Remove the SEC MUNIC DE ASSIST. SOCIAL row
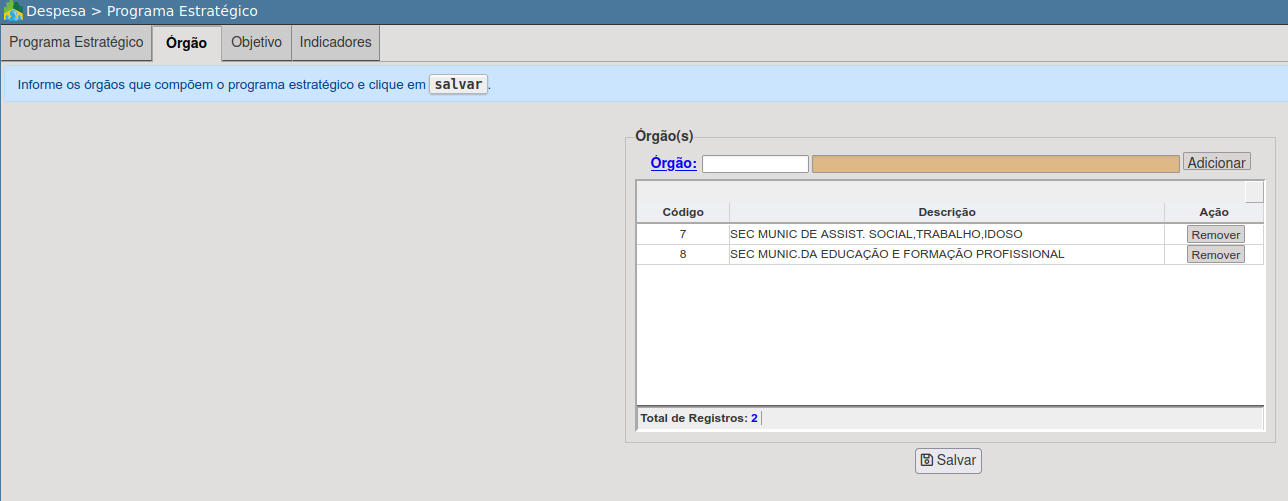 (x=1215, y=235)
